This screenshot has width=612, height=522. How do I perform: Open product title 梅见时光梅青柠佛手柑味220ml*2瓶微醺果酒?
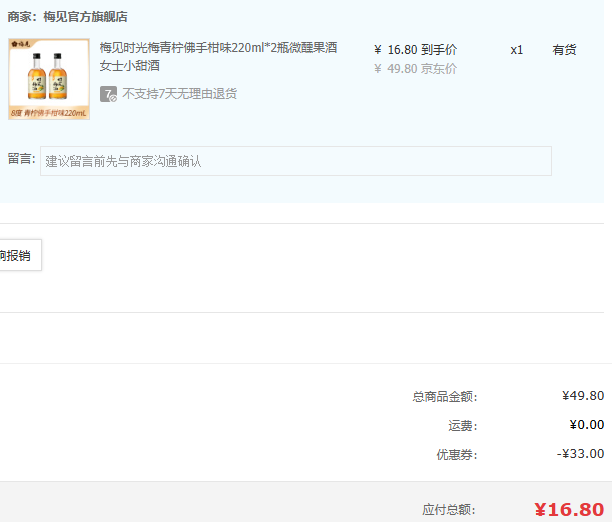(218, 57)
